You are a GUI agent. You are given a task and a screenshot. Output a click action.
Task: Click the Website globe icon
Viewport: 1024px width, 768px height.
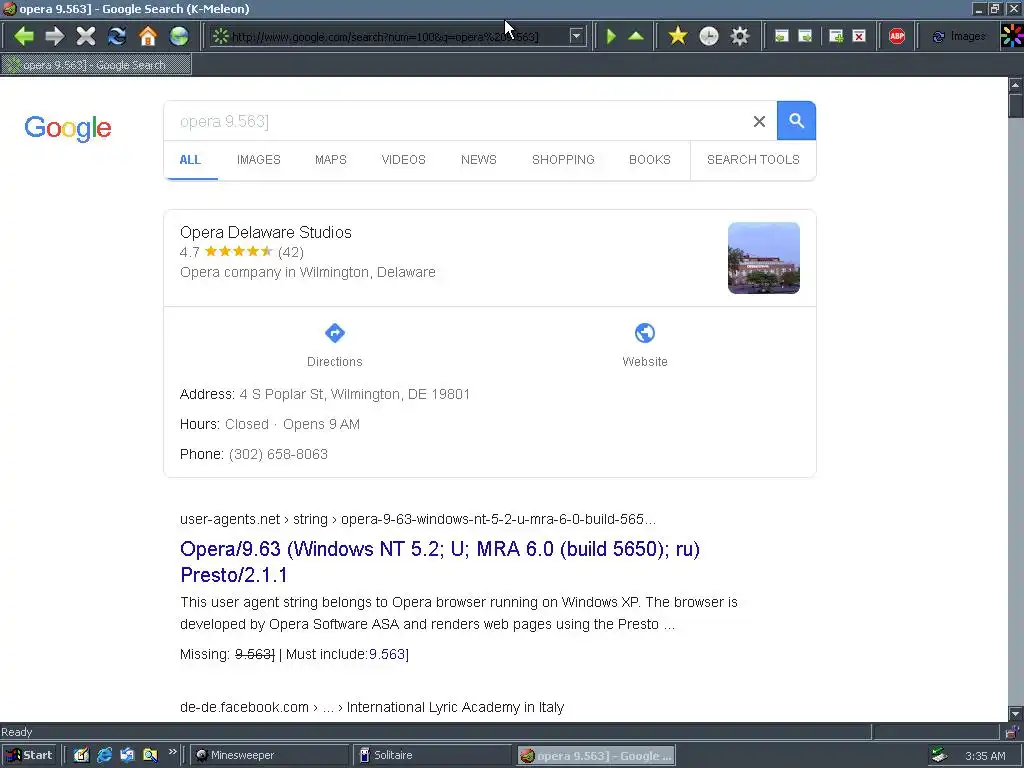(645, 333)
